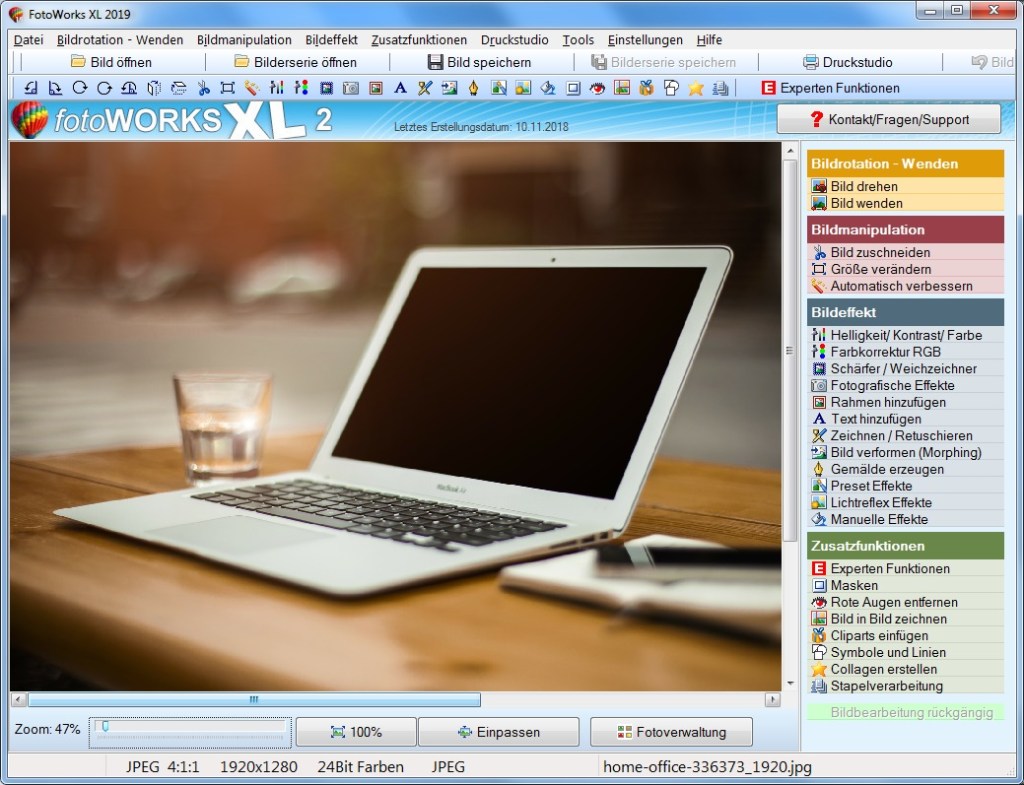Click the paint bucket manual effects toolbar icon

click(547, 88)
